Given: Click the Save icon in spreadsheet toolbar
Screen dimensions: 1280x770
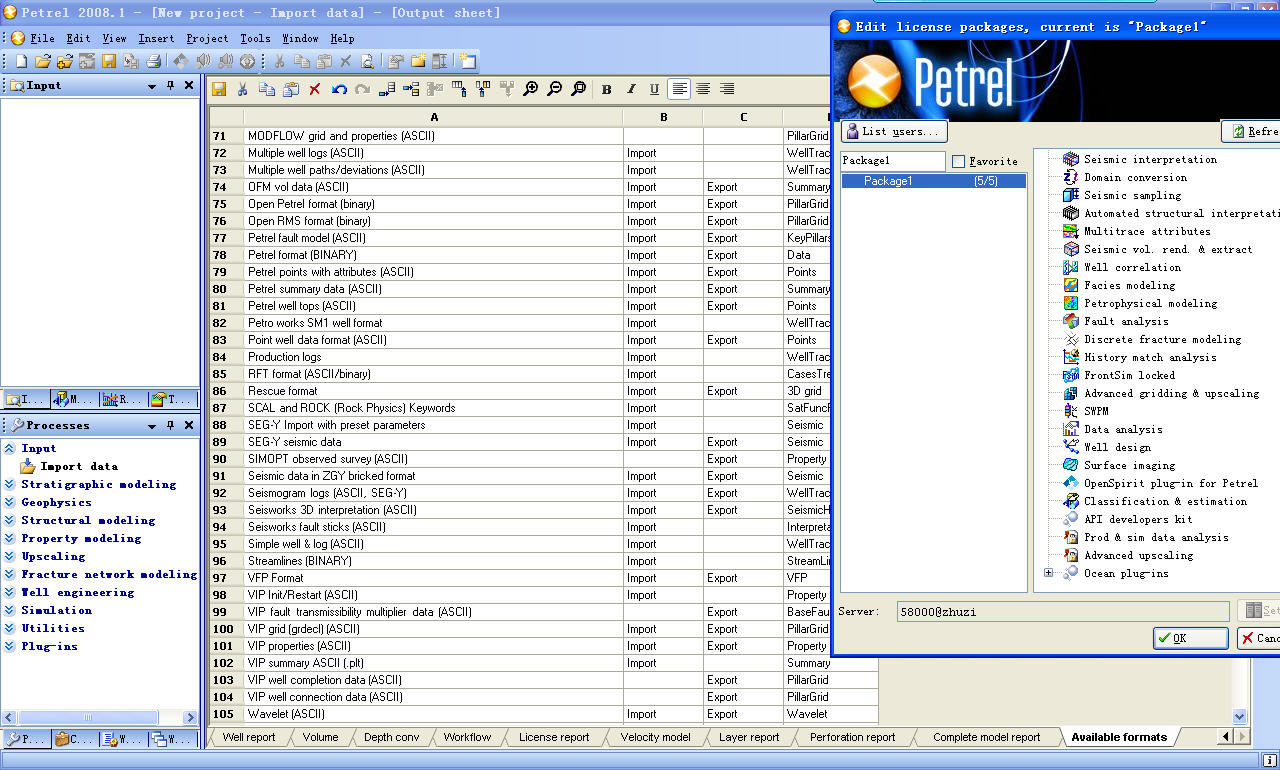Looking at the screenshot, I should click(219, 89).
